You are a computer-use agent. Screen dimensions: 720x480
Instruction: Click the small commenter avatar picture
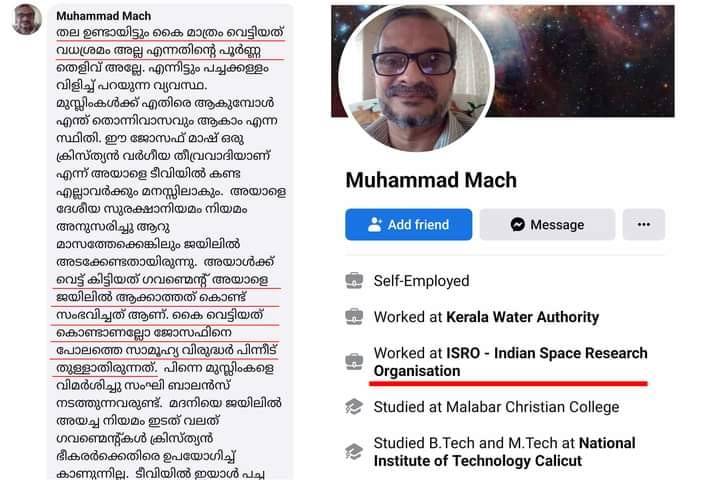coord(27,19)
